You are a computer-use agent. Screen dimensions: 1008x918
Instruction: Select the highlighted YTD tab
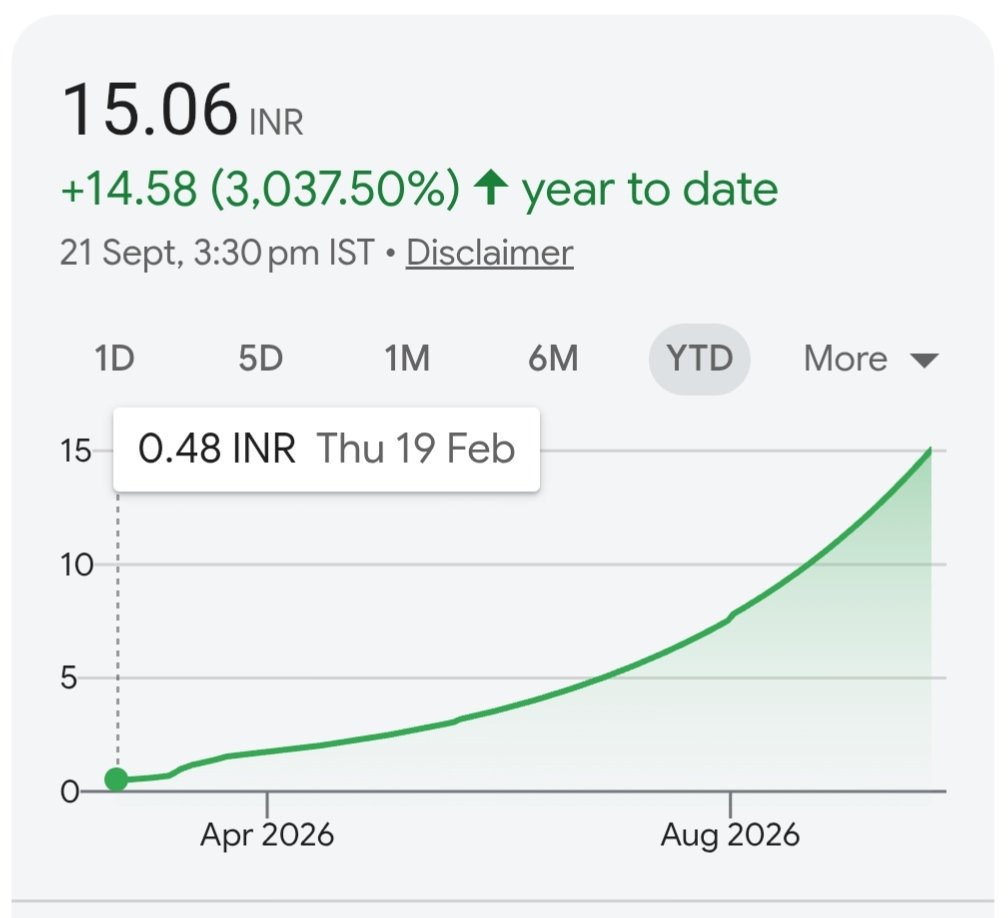699,359
